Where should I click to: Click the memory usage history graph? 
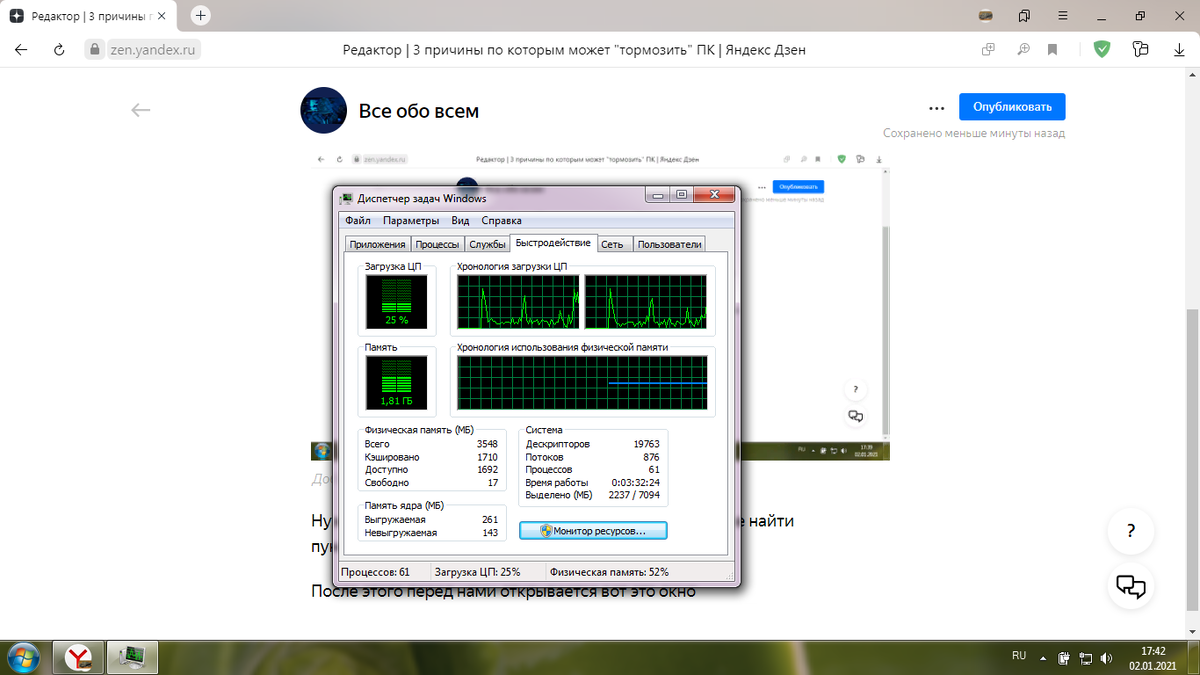[x=583, y=384]
